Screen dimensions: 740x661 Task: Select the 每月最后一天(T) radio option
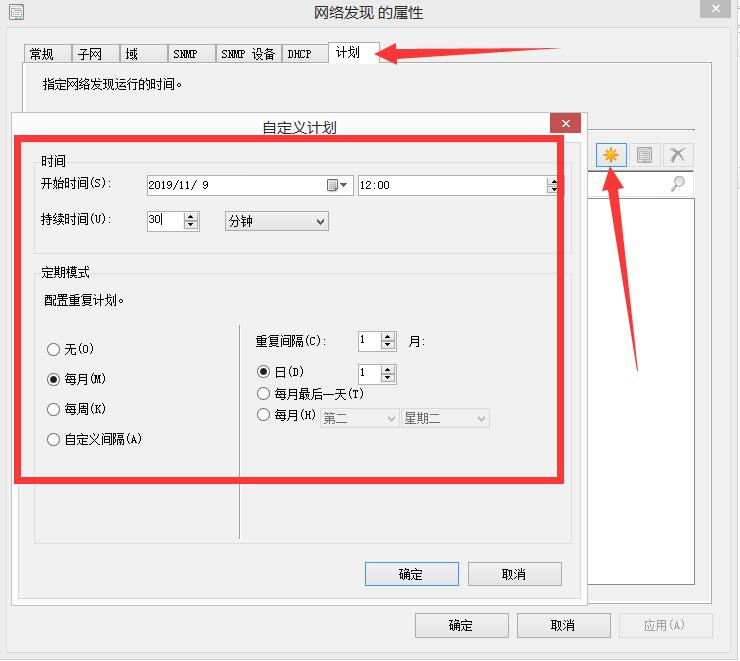[263, 393]
